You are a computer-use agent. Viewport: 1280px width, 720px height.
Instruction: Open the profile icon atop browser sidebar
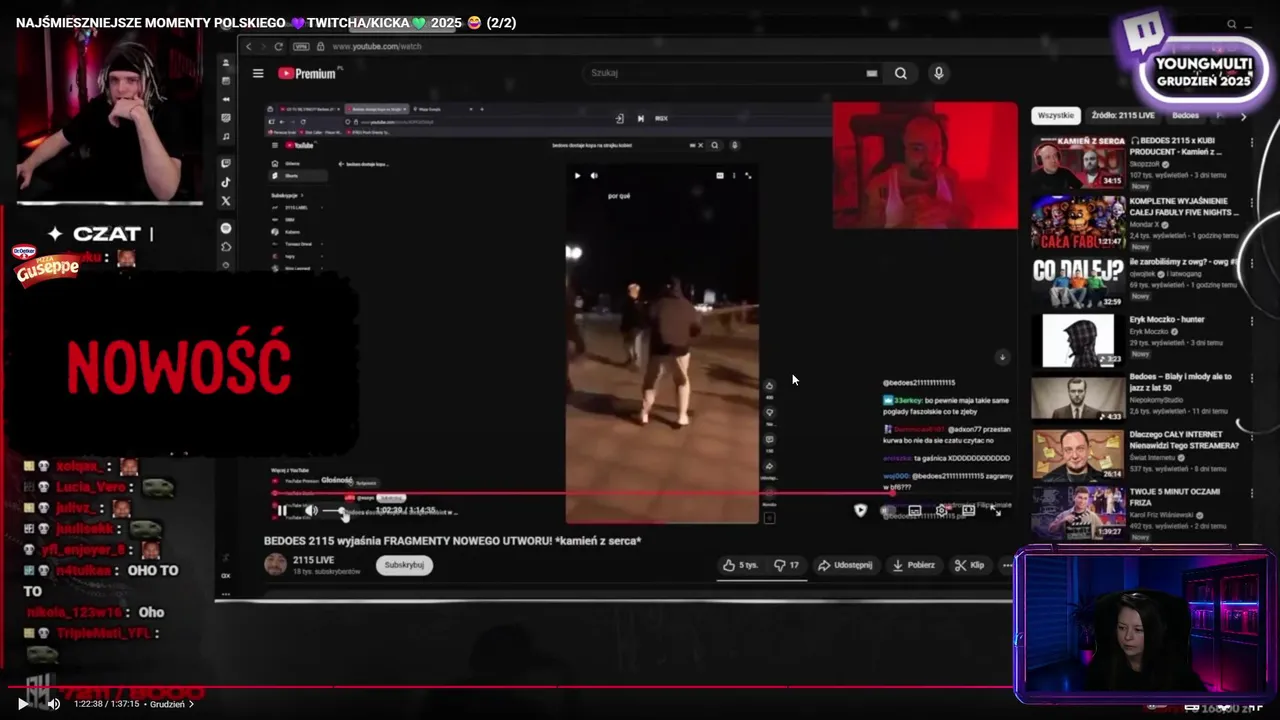[226, 62]
